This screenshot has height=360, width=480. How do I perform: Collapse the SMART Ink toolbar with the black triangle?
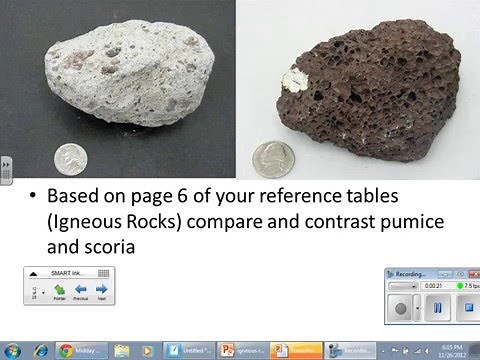coord(33,274)
